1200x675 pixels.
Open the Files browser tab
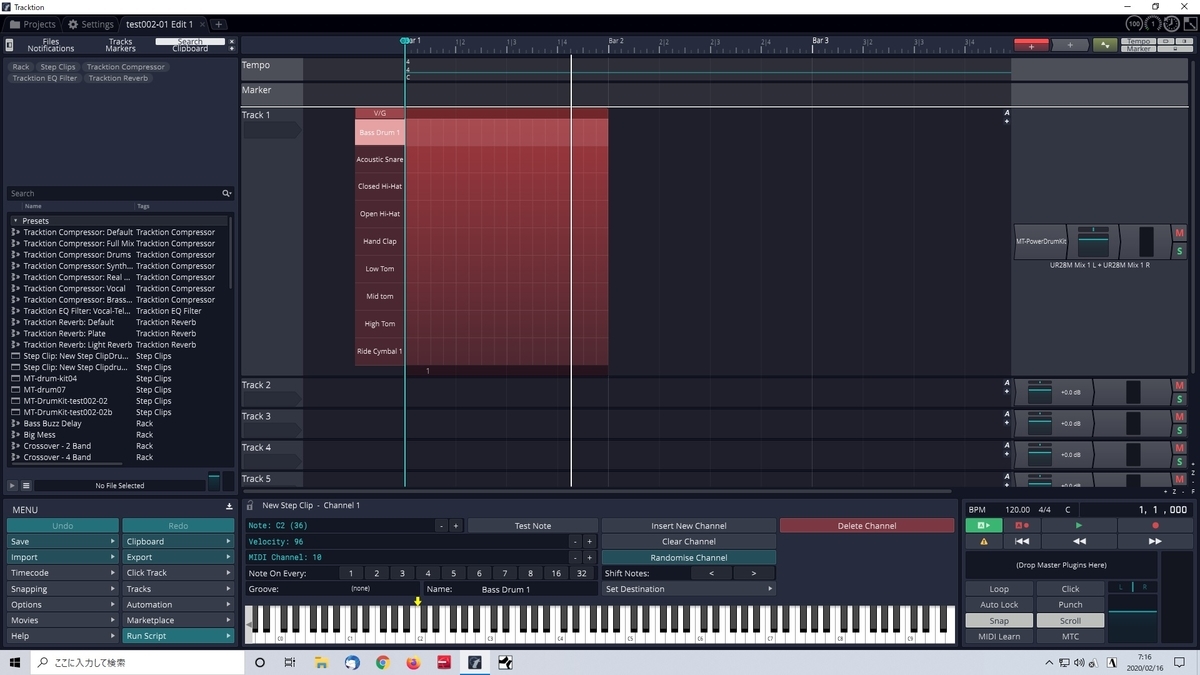click(50, 42)
